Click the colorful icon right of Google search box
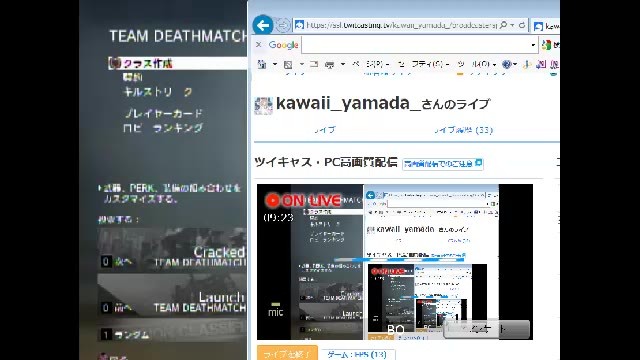640x360 pixels. 547,45
